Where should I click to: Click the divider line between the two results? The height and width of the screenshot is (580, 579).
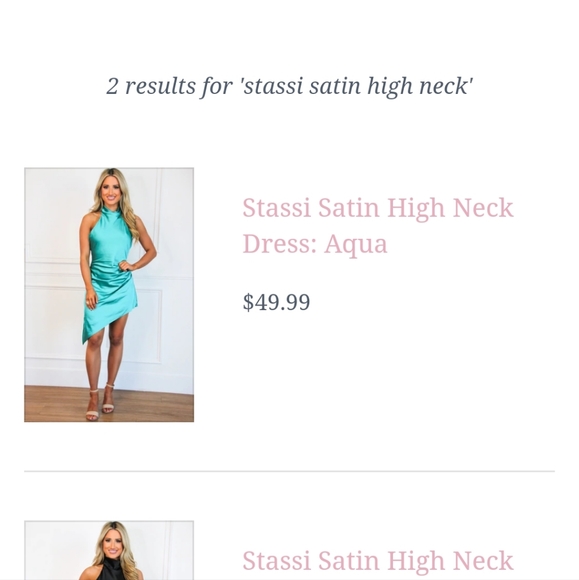(x=289, y=471)
